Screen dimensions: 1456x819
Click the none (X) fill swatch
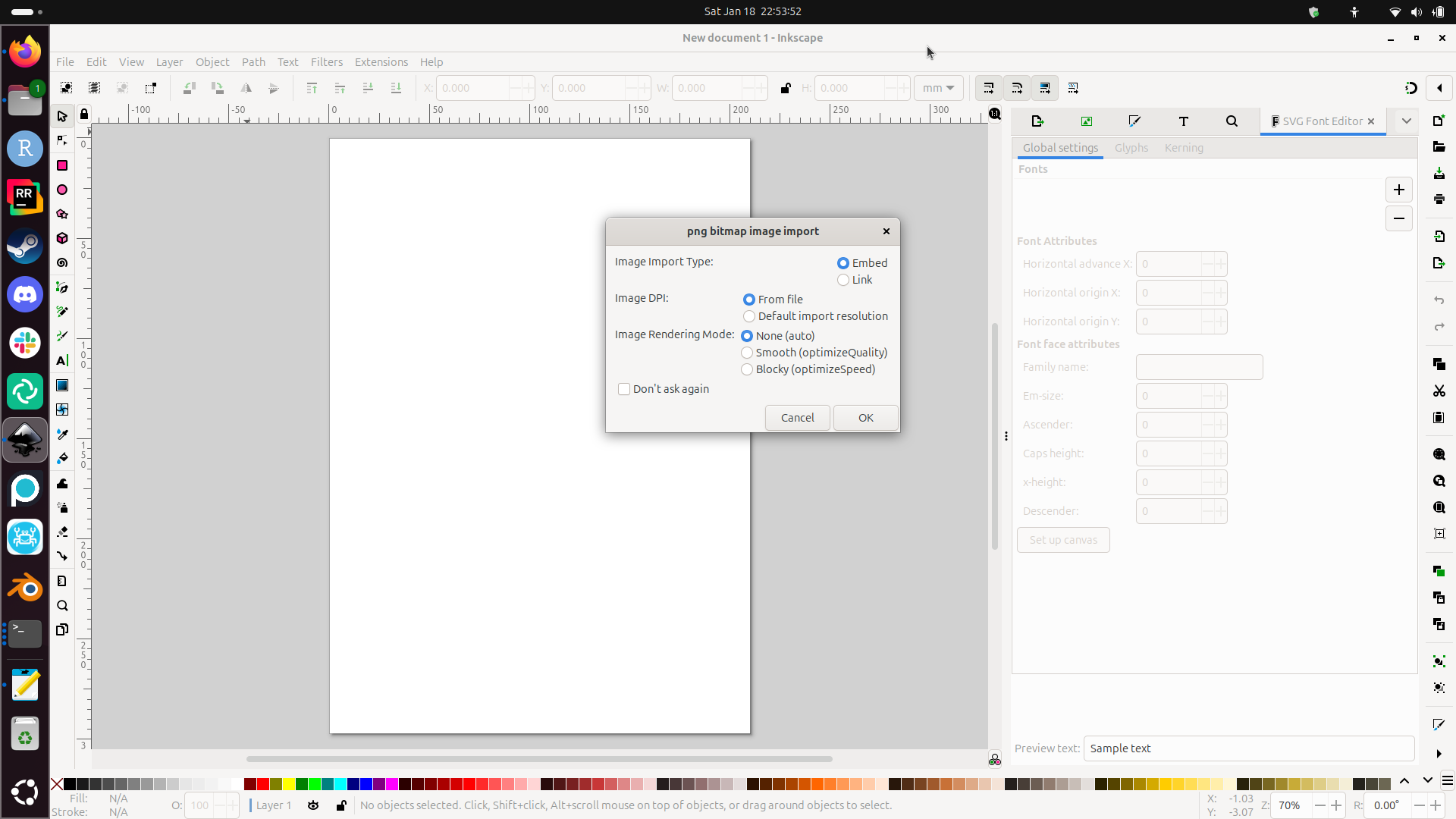pyautogui.click(x=57, y=783)
